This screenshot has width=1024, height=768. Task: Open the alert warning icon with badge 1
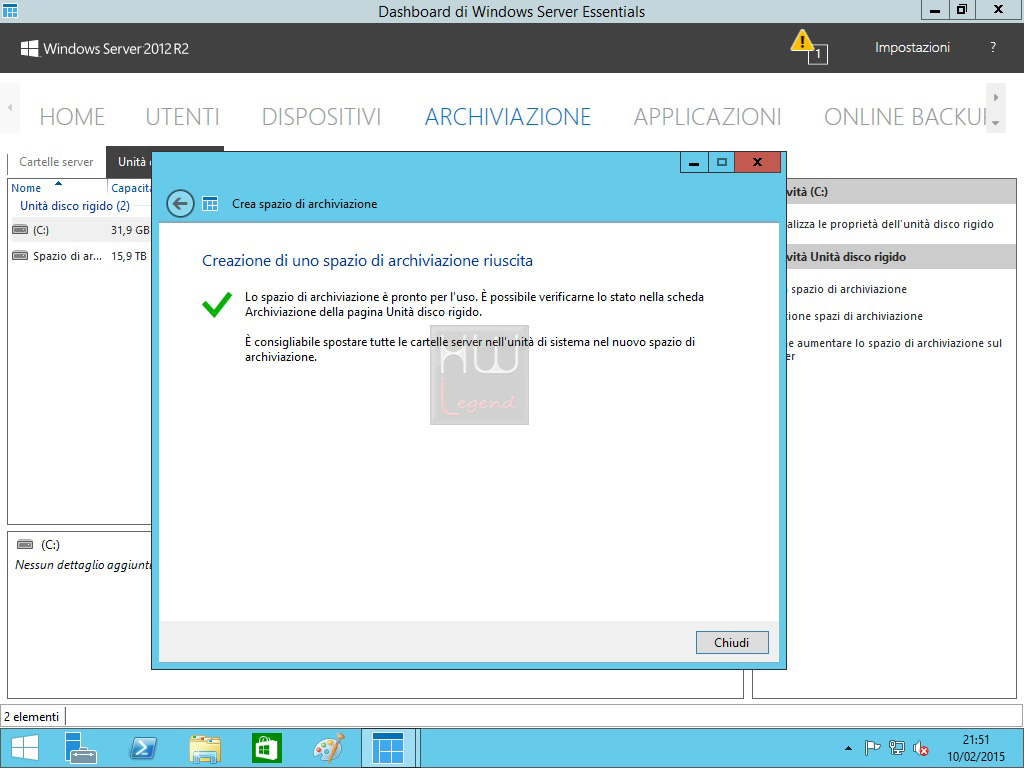click(x=808, y=46)
